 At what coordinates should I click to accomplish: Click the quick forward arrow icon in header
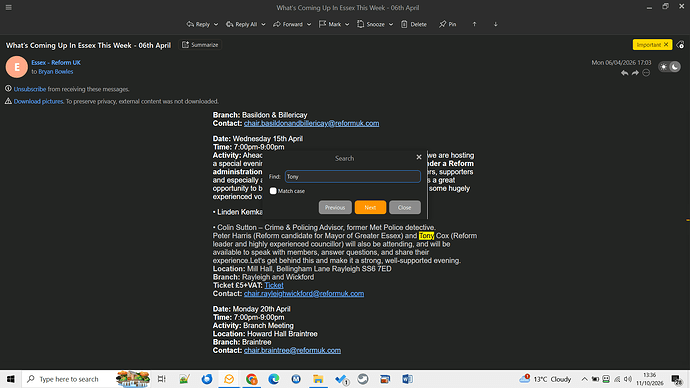click(x=635, y=73)
